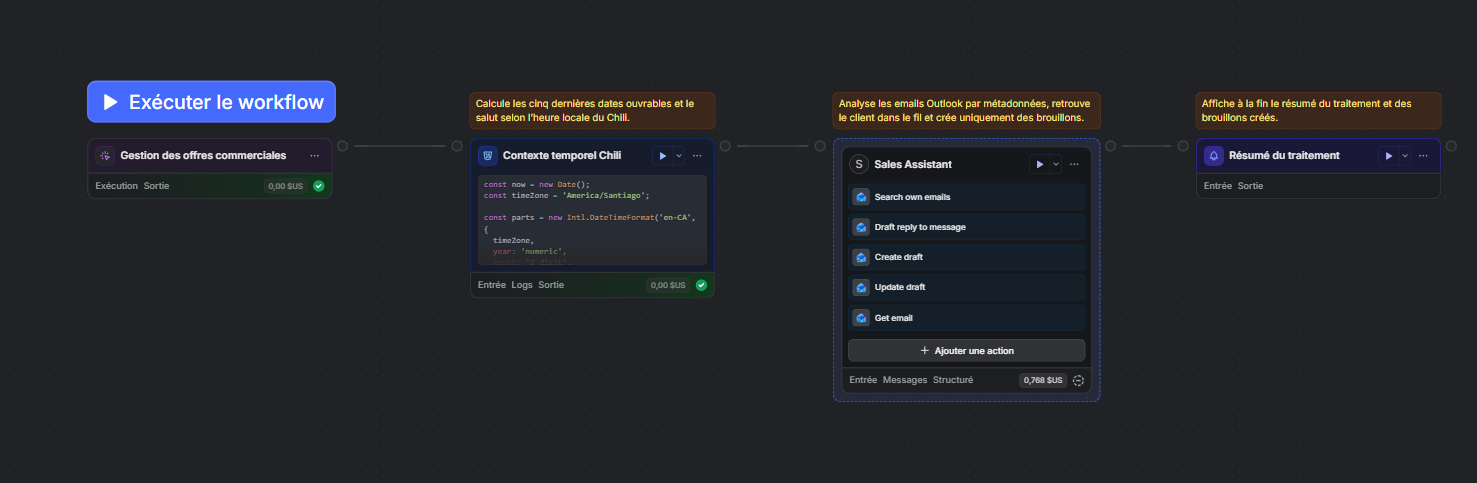The height and width of the screenshot is (483, 1477).
Task: Open the three-dot menu of Contexte temporel Chili
Action: (x=697, y=155)
